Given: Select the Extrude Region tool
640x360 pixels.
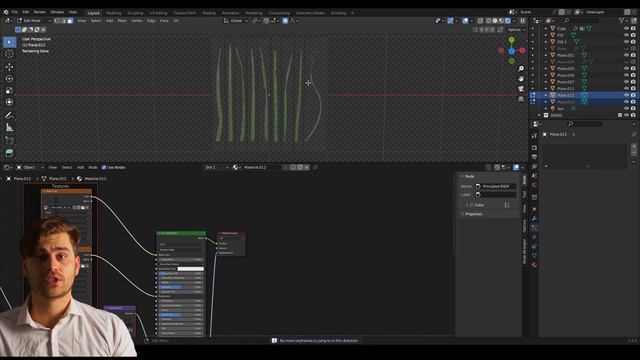Looking at the screenshot, I should click(x=9, y=153).
